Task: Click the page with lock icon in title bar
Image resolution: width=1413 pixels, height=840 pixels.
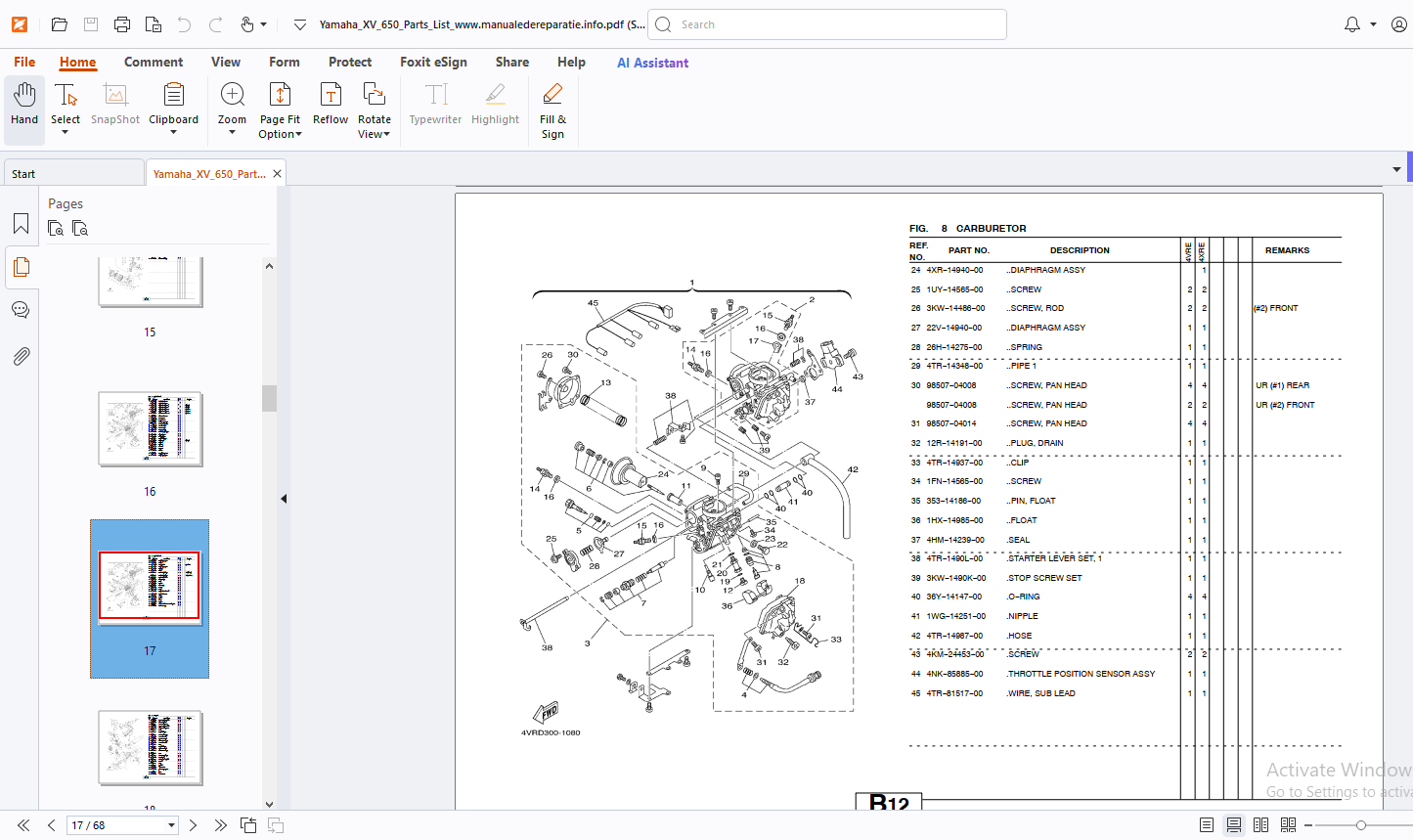Action: pos(154,24)
